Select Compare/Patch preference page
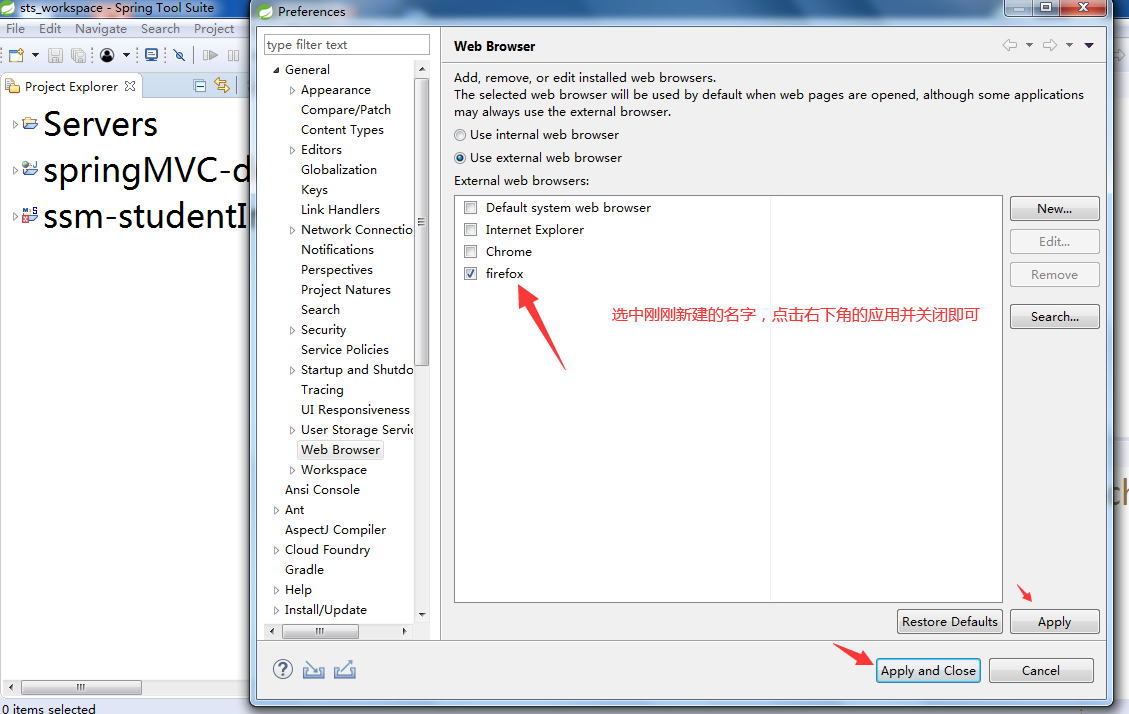This screenshot has width=1129, height=714. (x=346, y=109)
